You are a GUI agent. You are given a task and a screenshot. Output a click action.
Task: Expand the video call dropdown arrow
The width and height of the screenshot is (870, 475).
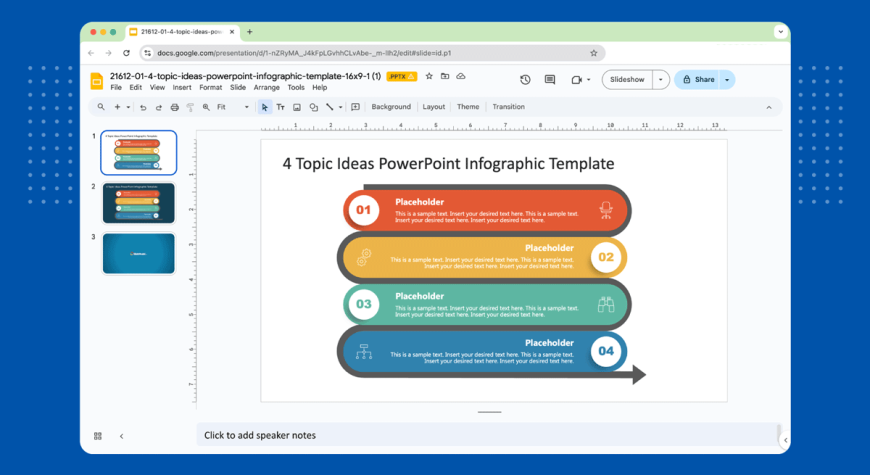(589, 80)
